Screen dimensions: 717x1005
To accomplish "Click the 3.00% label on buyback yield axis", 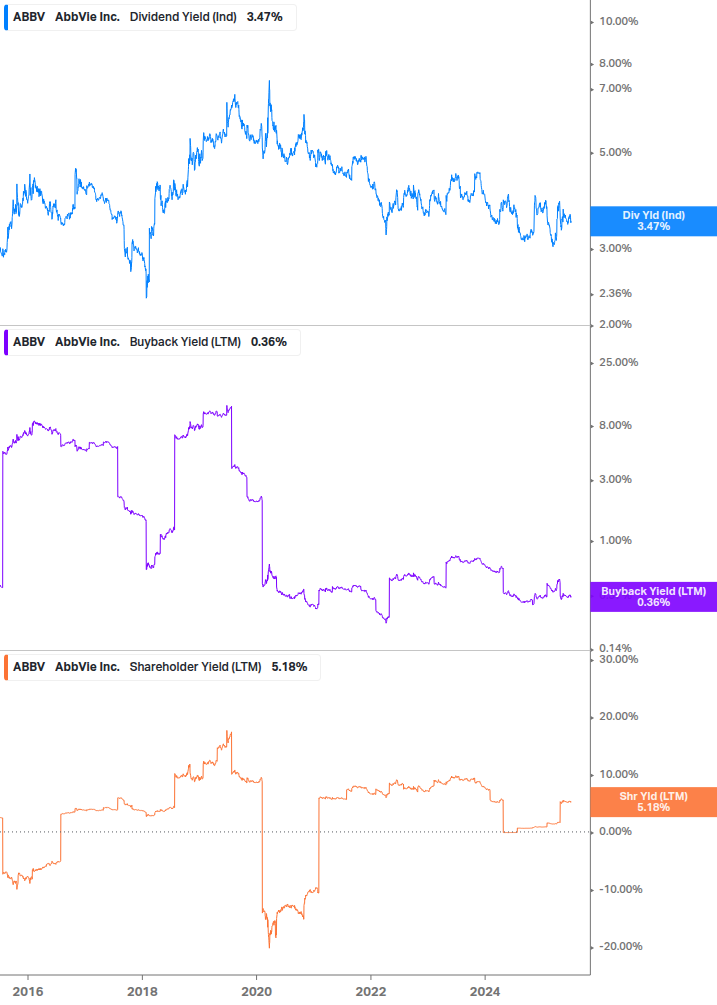I will (615, 479).
